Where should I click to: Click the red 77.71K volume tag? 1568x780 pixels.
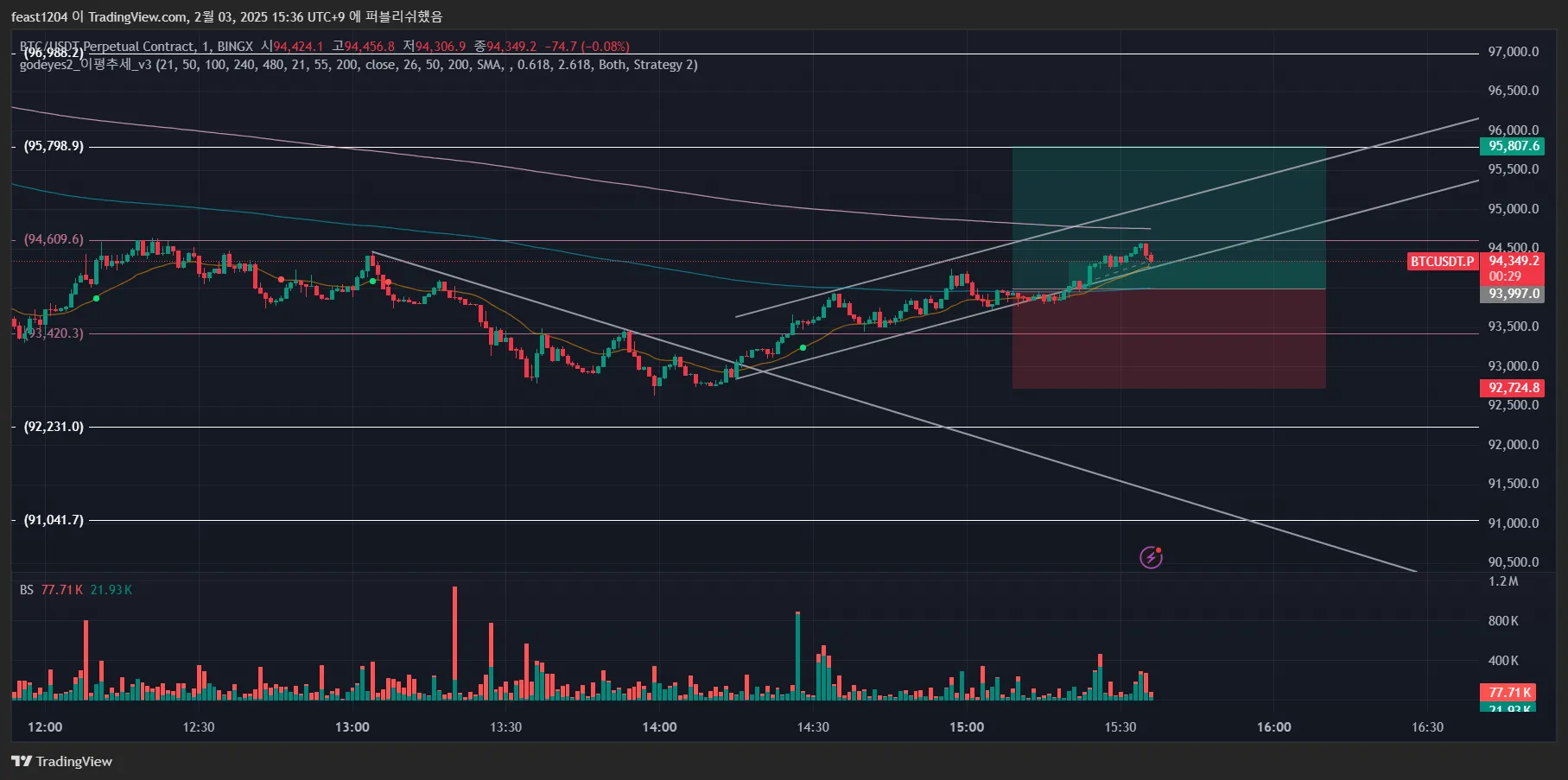tap(1509, 693)
